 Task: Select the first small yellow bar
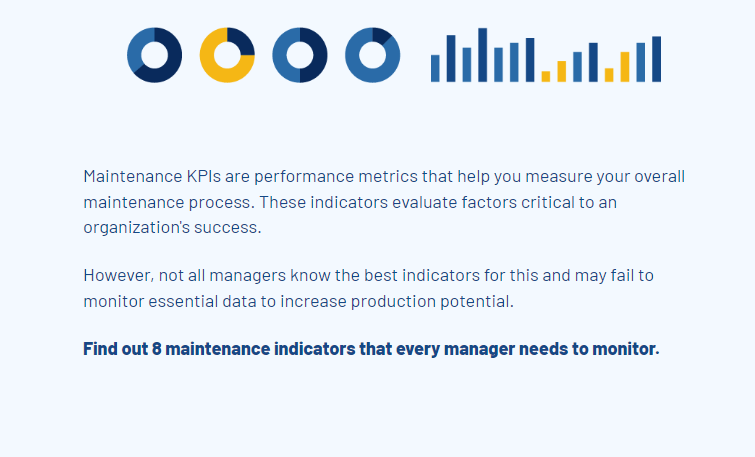pyautogui.click(x=546, y=77)
